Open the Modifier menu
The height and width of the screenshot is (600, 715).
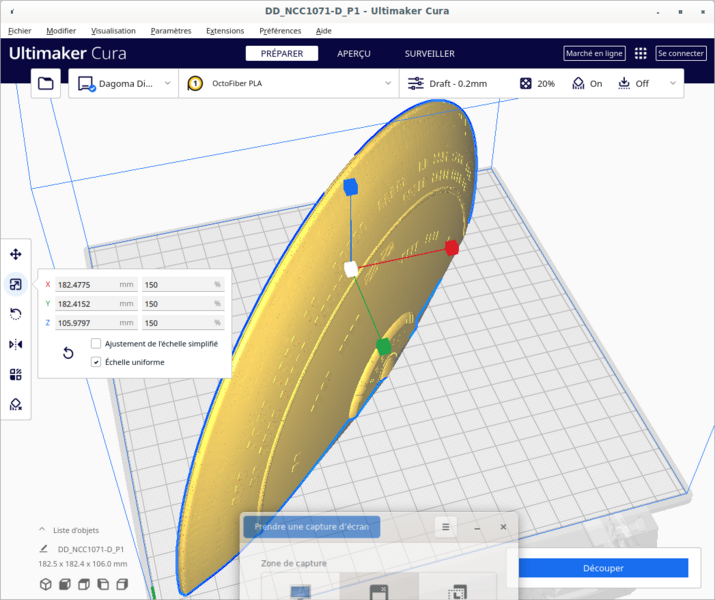[x=61, y=31]
